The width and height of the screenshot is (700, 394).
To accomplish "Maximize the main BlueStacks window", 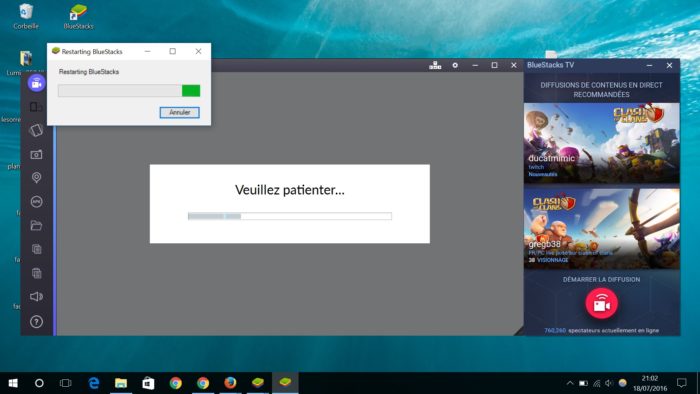I will 494,65.
